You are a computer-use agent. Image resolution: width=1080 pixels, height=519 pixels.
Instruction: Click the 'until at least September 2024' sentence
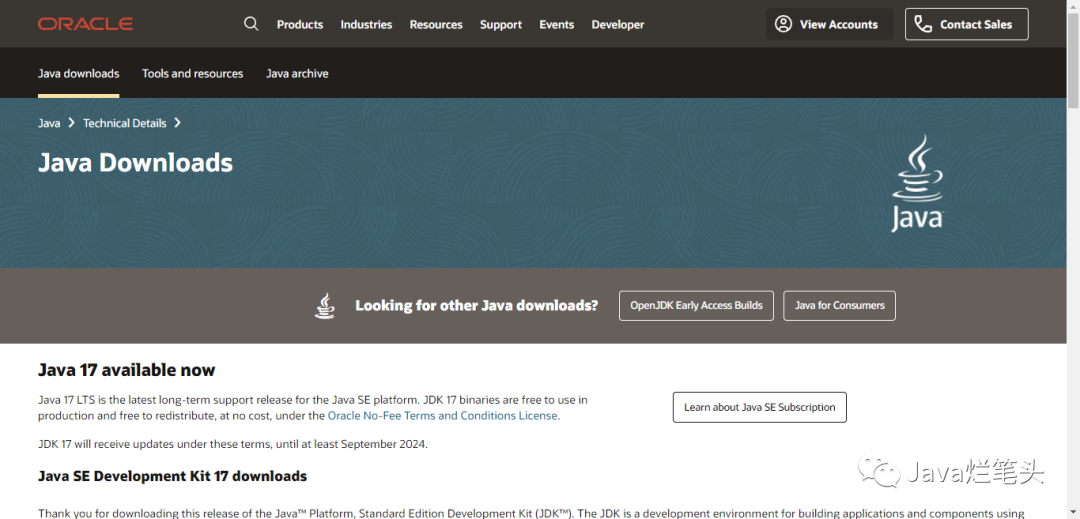[233, 444]
